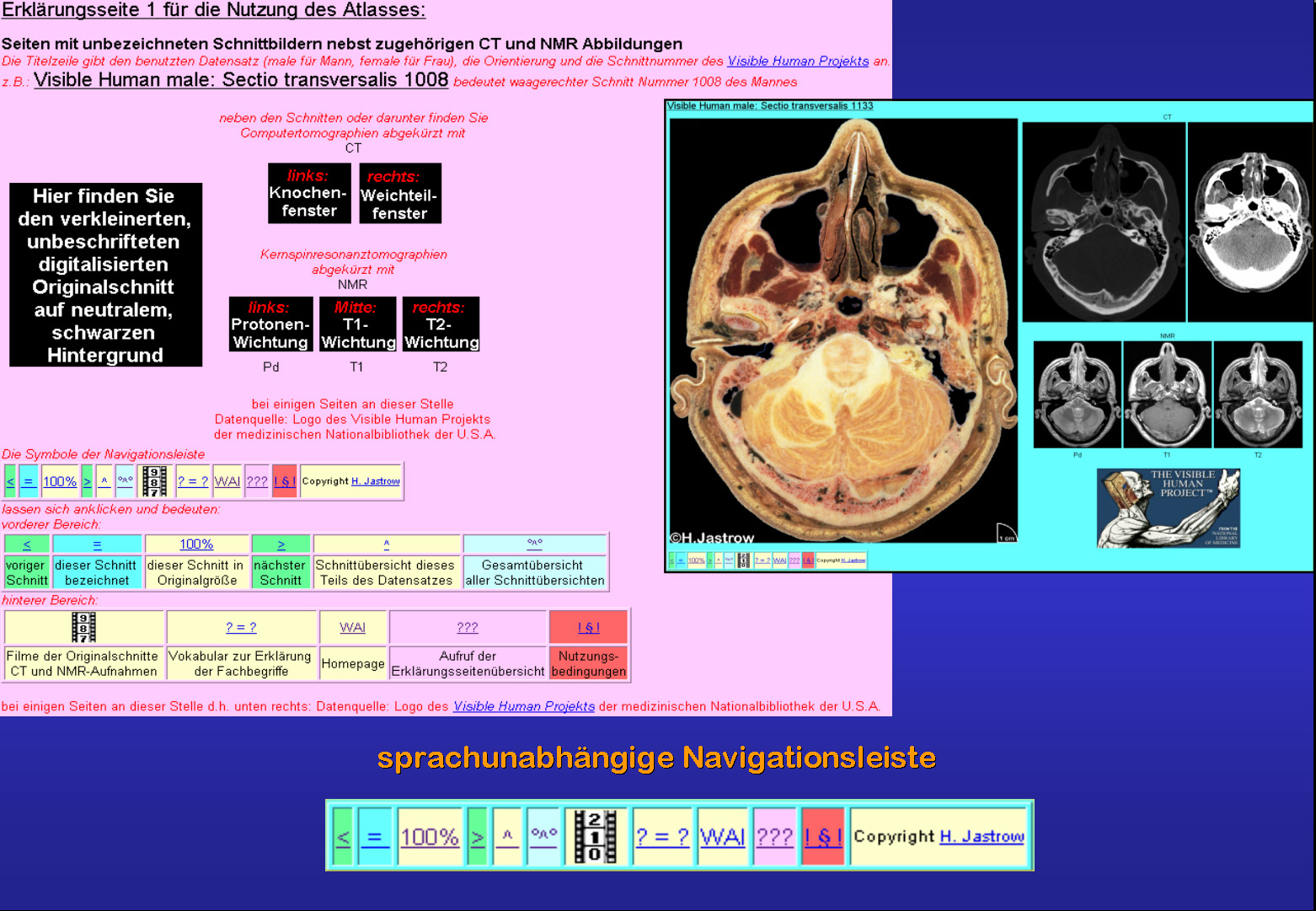Follow the 'Visible Human Projekts' link in the top description
The width and height of the screenshot is (1316, 911).
(x=798, y=61)
